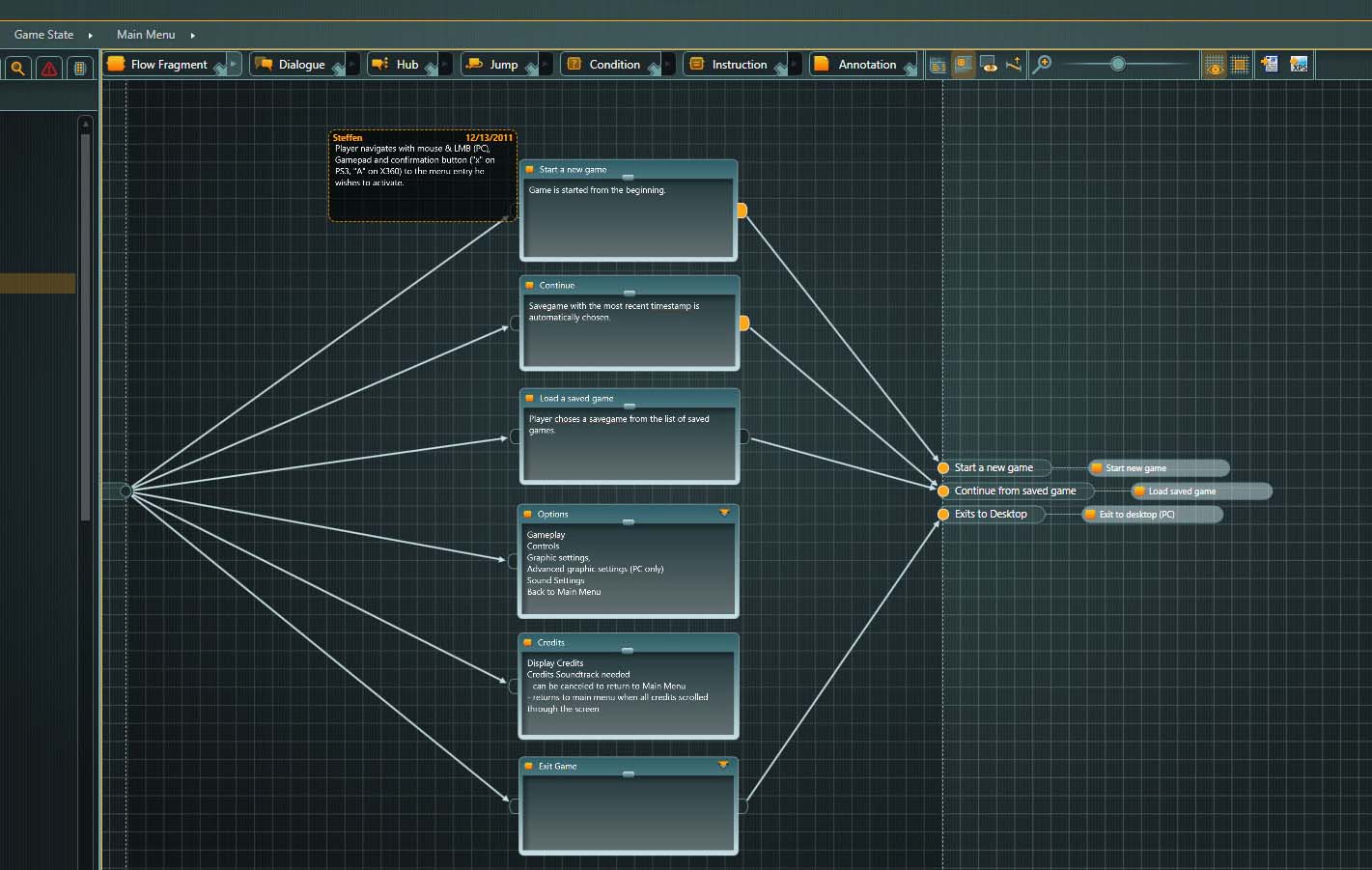Screen dimensions: 1372x870
Task: Click the Hub template icon
Action: 380,64
